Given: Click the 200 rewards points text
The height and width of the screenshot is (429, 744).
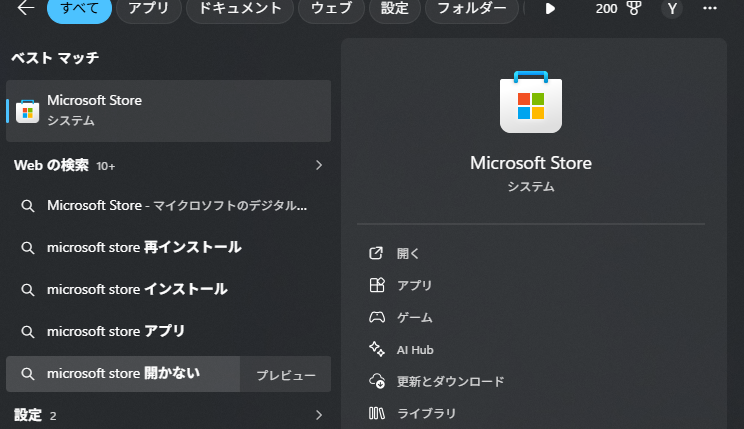Looking at the screenshot, I should pyautogui.click(x=606, y=9).
